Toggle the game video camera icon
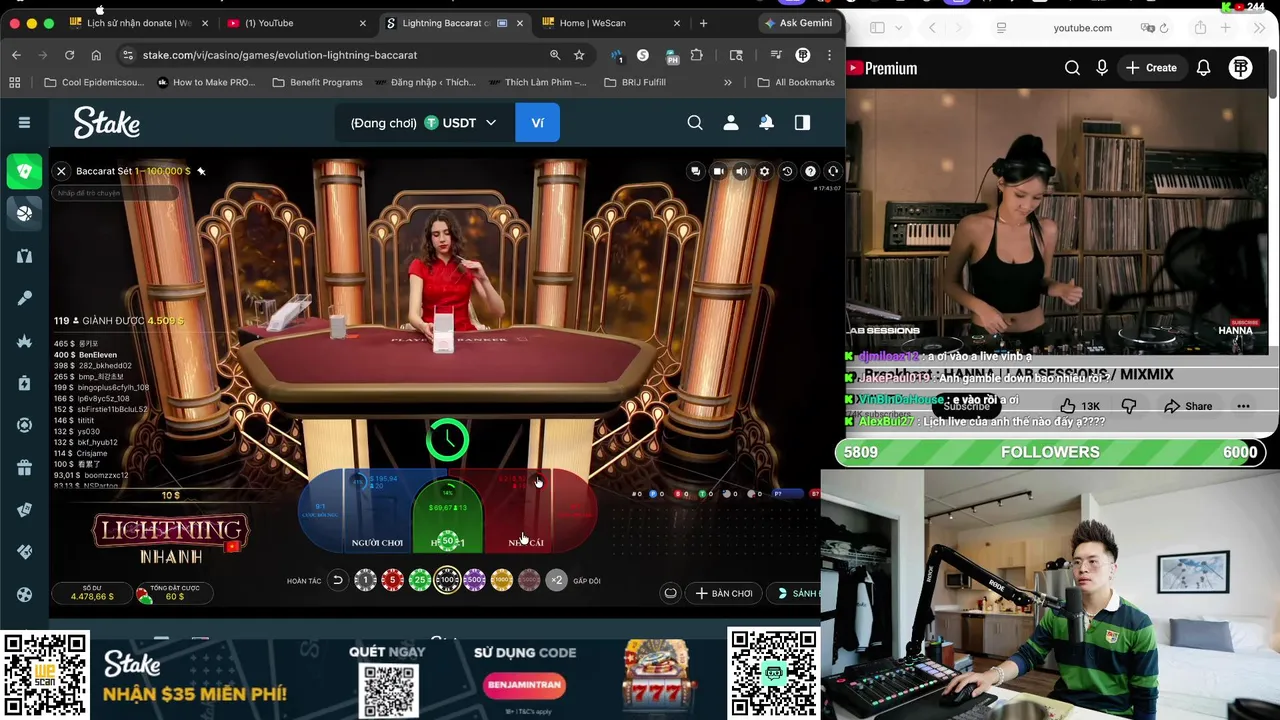This screenshot has height=720, width=1280. pyautogui.click(x=718, y=171)
